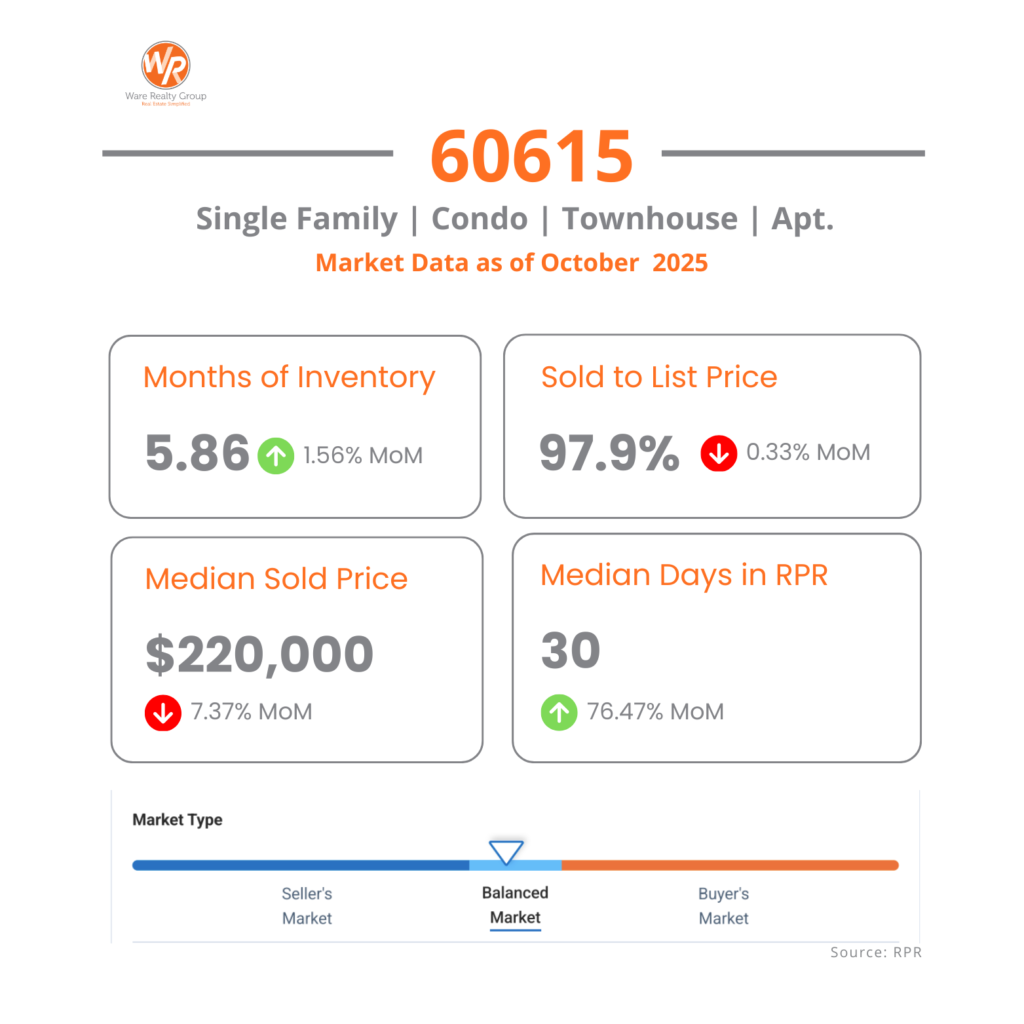Click the Months of Inventory title
1024x1024 pixels.
click(x=289, y=378)
